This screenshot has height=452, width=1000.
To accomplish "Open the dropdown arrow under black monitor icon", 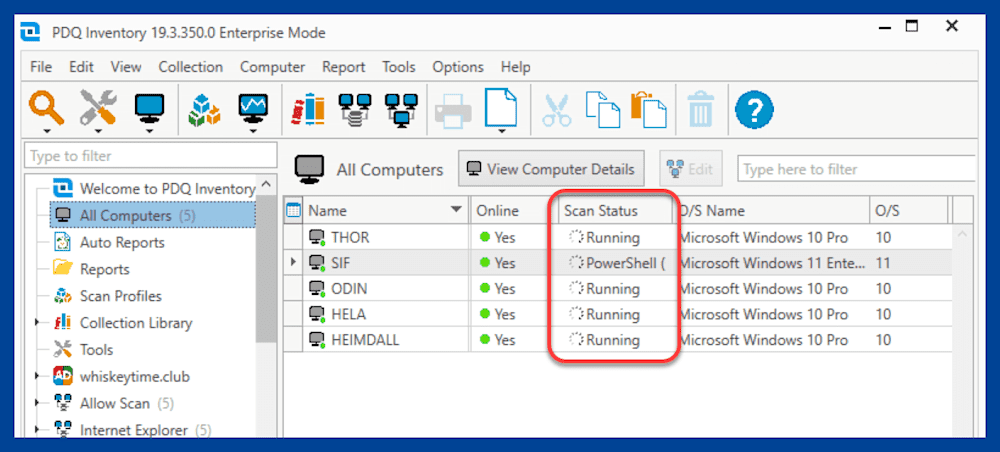I will point(149,131).
